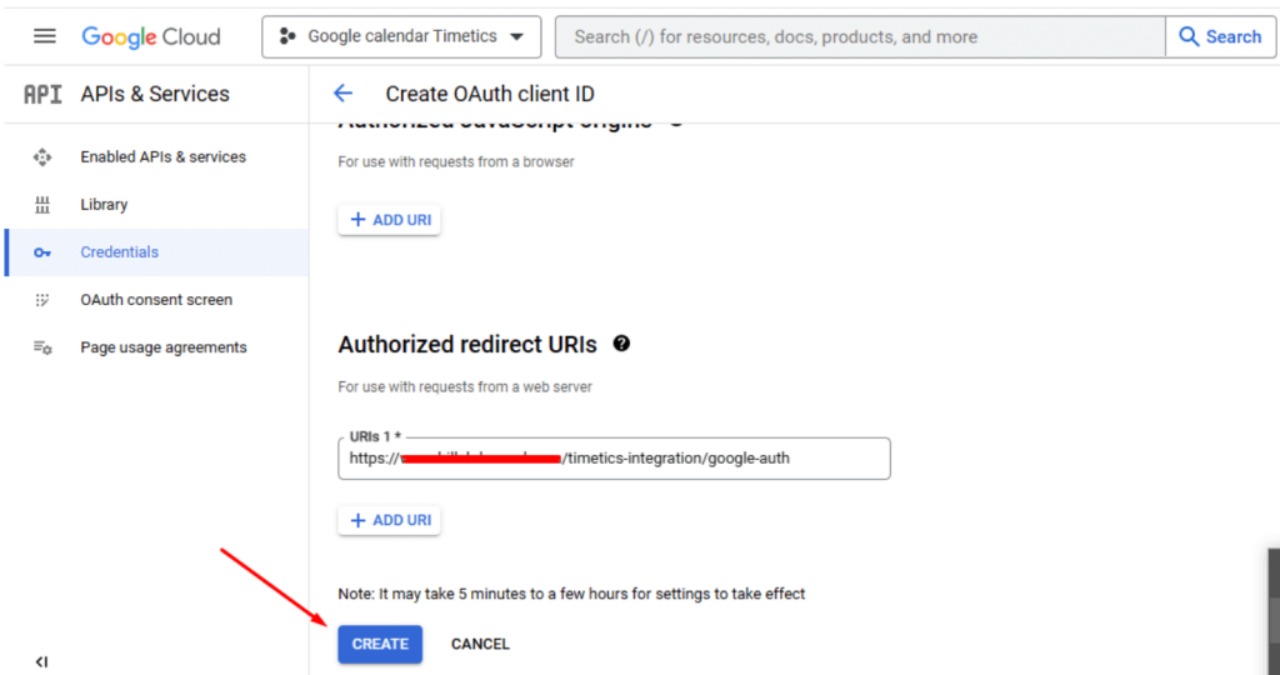Click the APIs & Services API logo

pyautogui.click(x=42, y=94)
